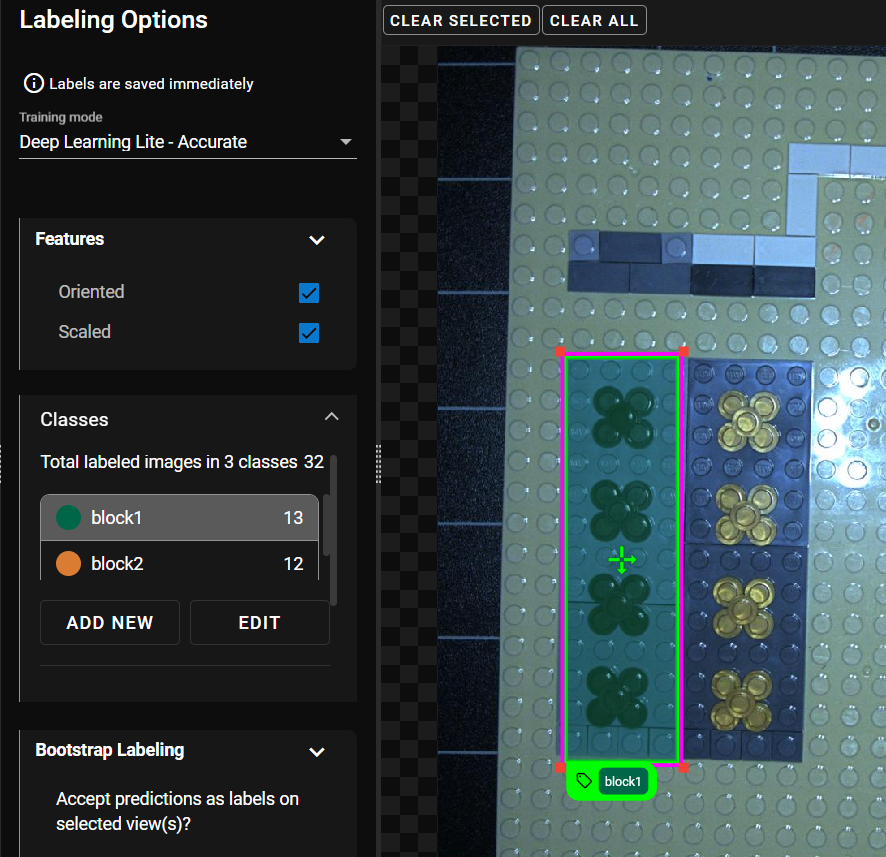Select the block2 class row
Image resolution: width=886 pixels, height=857 pixels.
click(179, 563)
